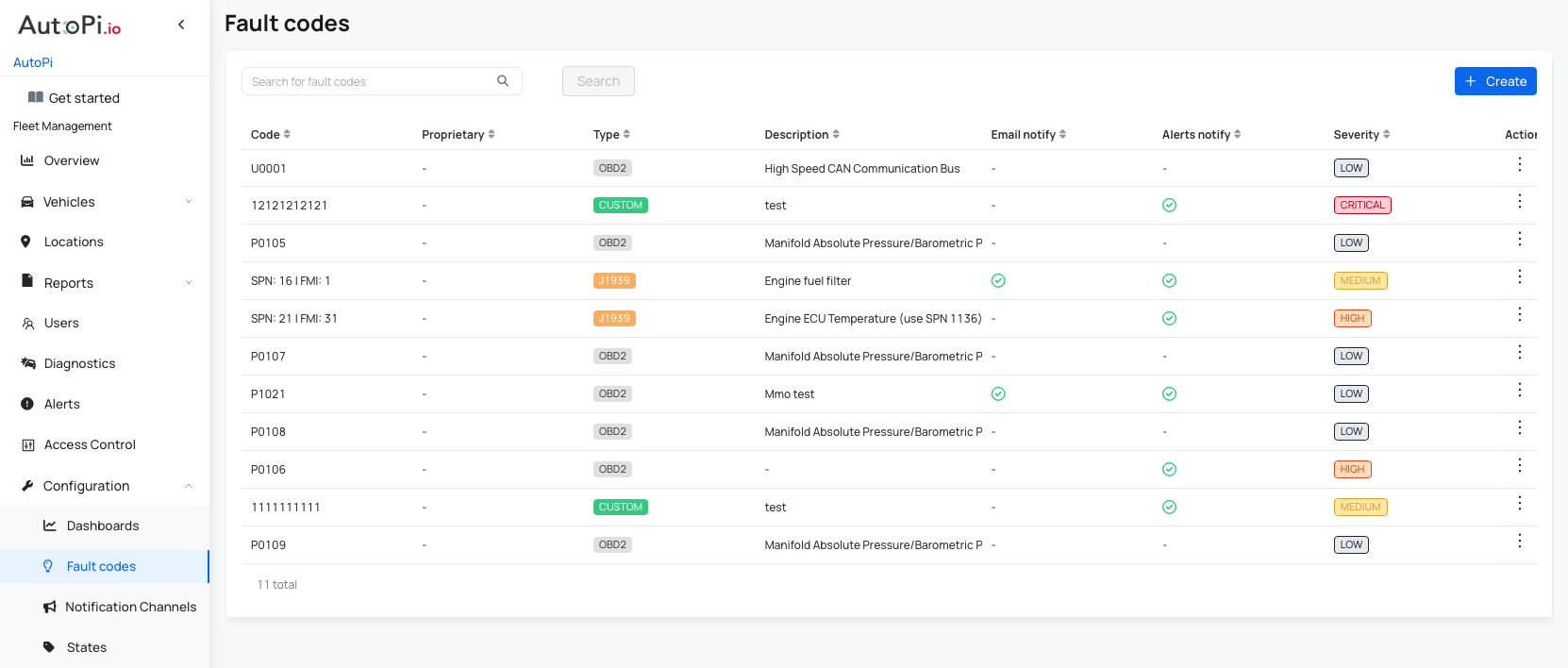The width and height of the screenshot is (1568, 668).
Task: Click the Notification Channels megaphone icon
Action: pos(50,607)
